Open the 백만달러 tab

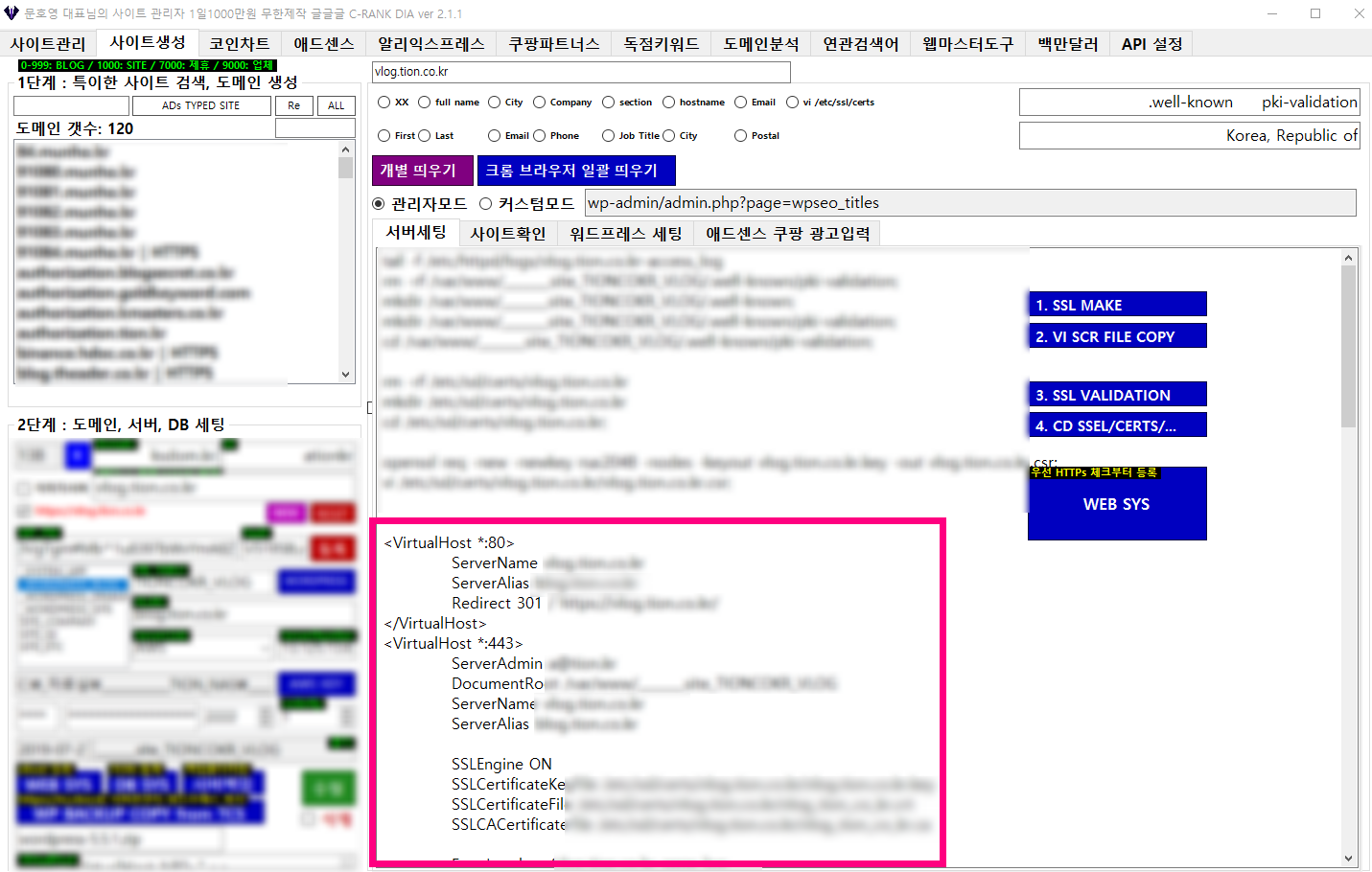pos(1068,44)
